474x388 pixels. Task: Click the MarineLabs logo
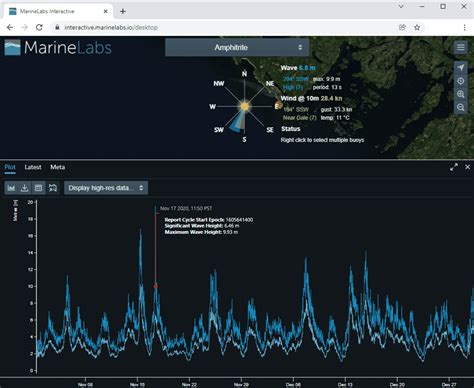(x=58, y=48)
